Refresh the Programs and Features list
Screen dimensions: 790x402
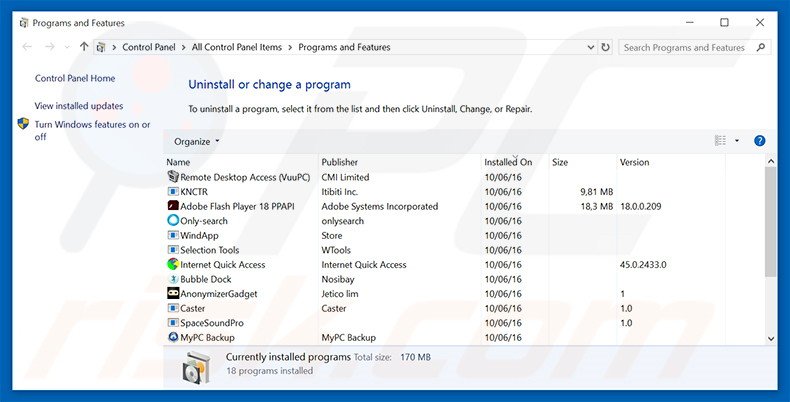pyautogui.click(x=606, y=47)
